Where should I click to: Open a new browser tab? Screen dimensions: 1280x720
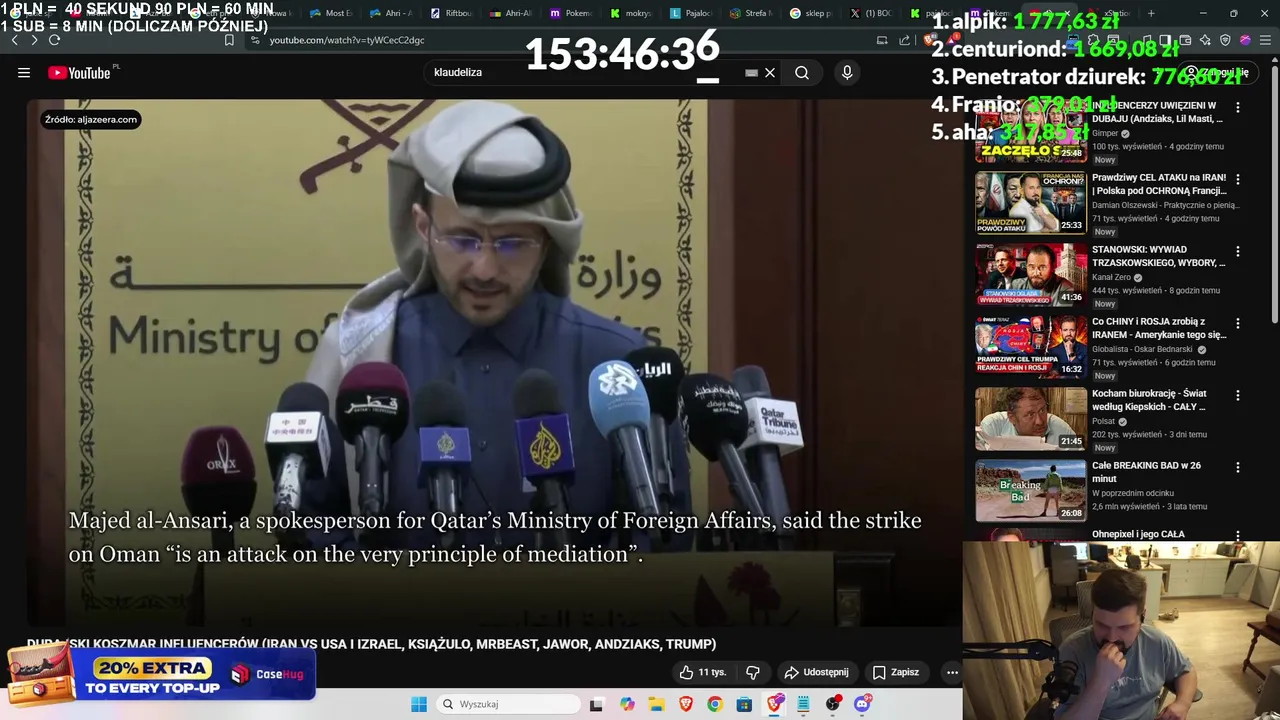pos(1151,13)
